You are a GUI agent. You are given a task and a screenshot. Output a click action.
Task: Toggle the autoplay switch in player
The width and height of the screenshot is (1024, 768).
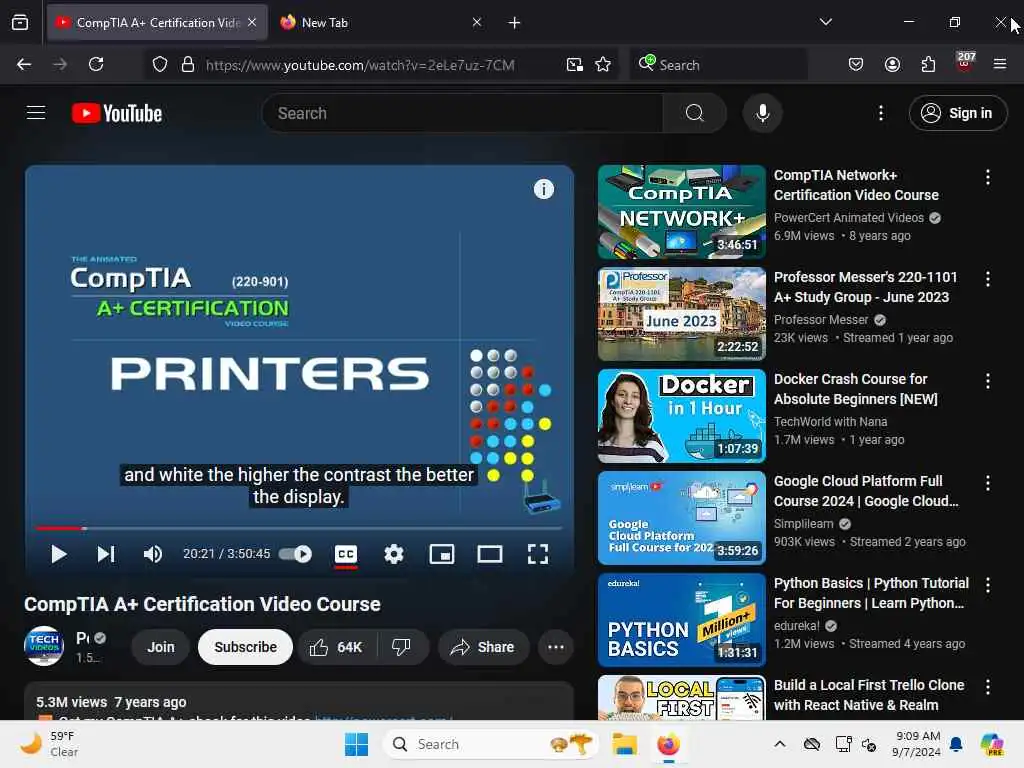click(x=295, y=554)
